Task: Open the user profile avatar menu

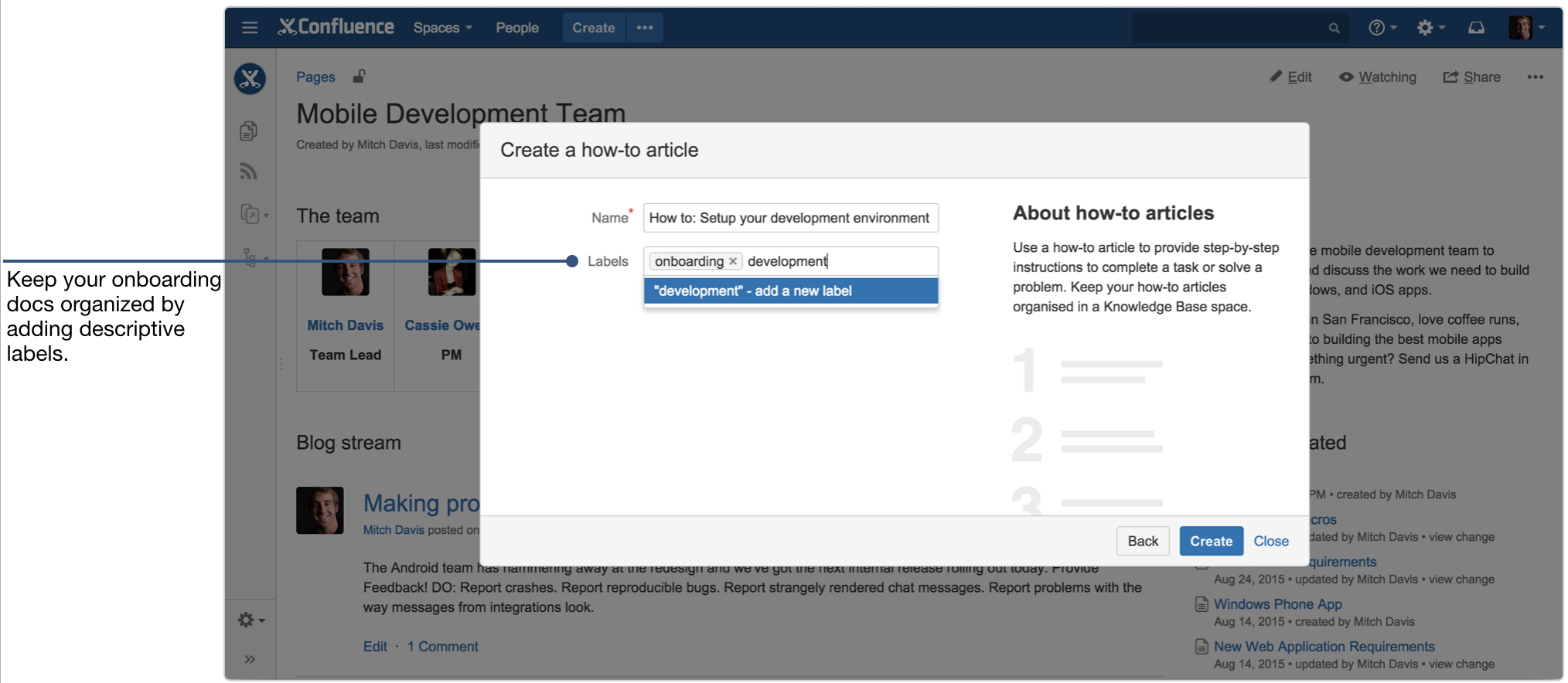Action: pyautogui.click(x=1526, y=28)
